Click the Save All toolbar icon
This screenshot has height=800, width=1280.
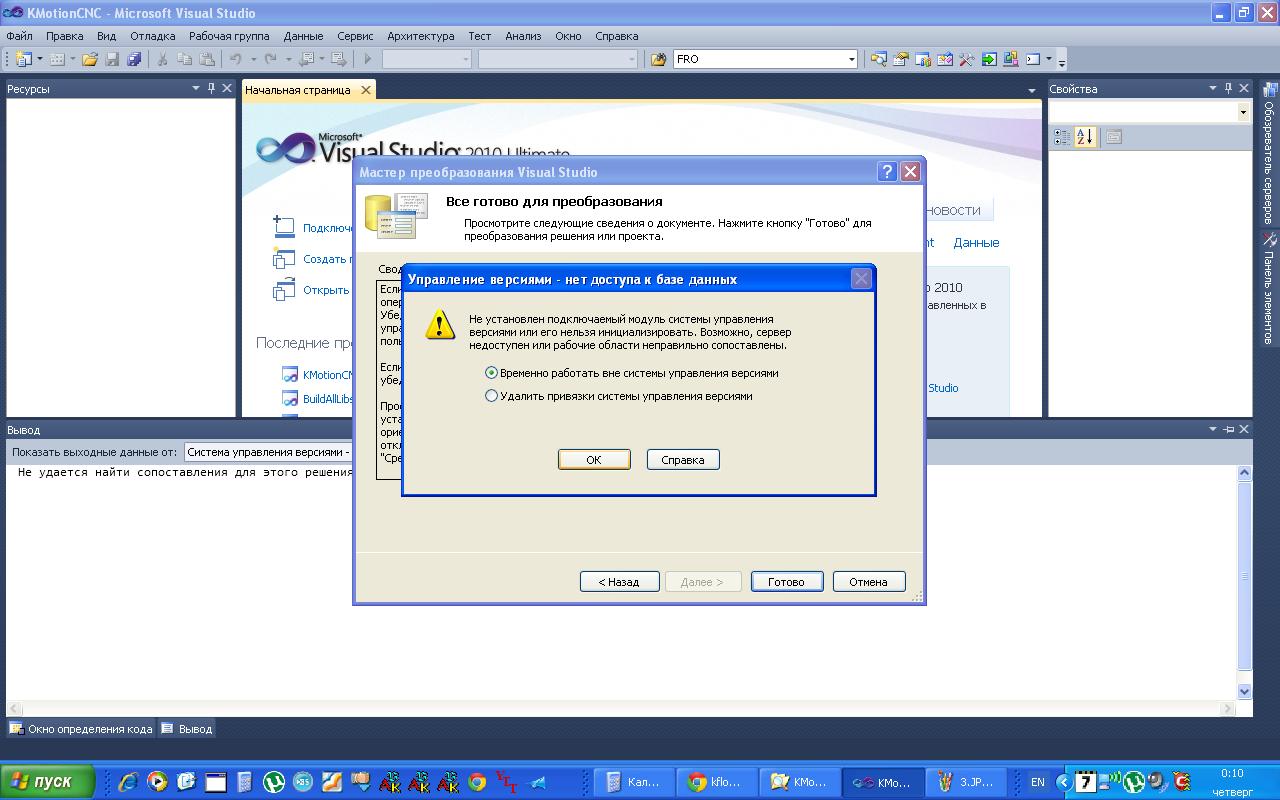pyautogui.click(x=134, y=59)
